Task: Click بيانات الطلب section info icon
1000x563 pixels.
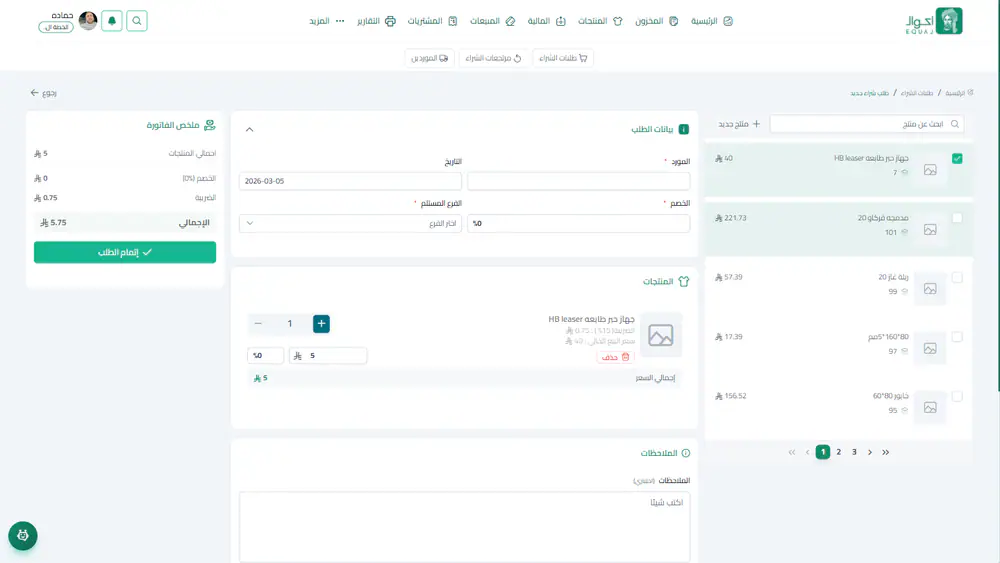Action: click(684, 129)
